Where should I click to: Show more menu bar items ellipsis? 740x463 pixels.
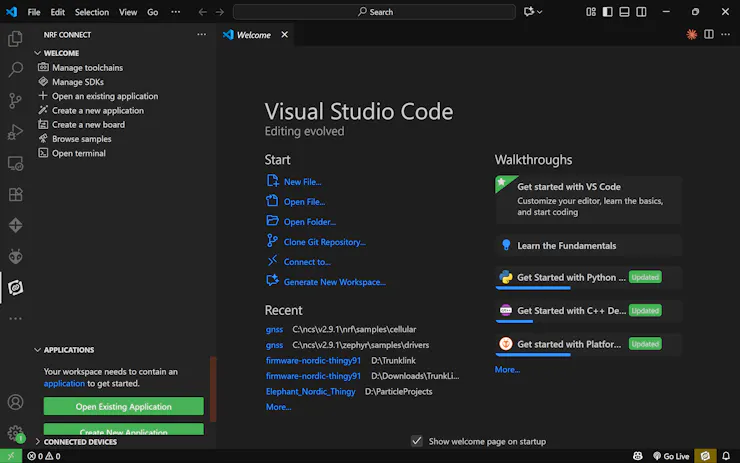[x=176, y=12]
